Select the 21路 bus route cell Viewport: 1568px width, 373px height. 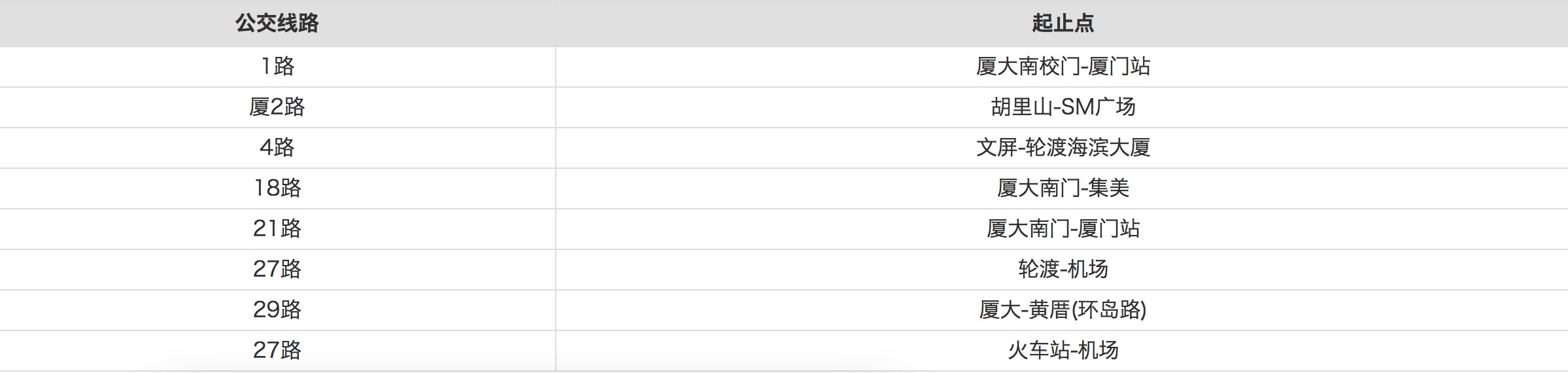(x=277, y=229)
